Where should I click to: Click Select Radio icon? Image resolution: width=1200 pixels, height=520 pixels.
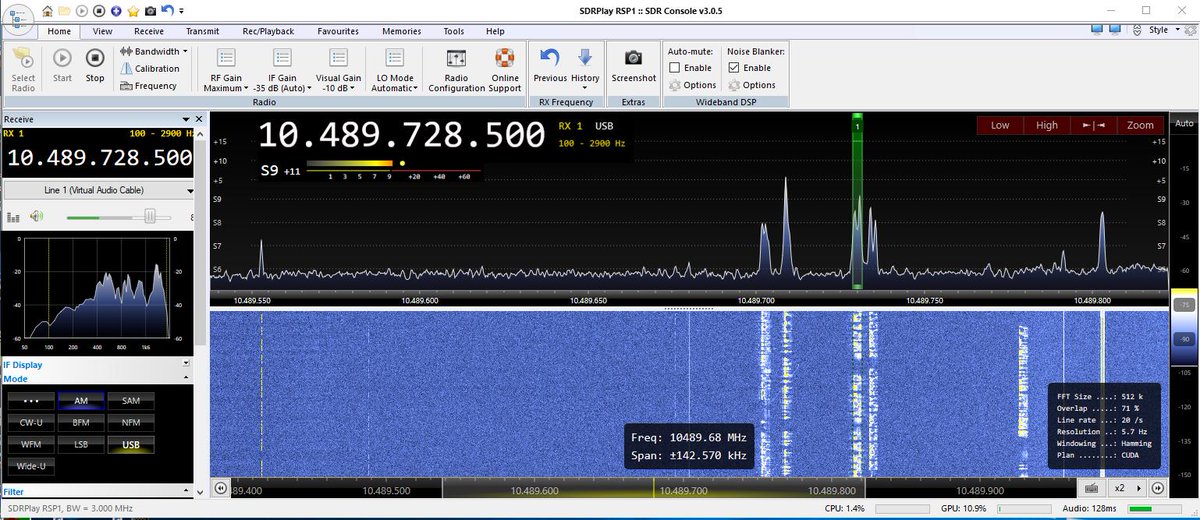tap(23, 70)
